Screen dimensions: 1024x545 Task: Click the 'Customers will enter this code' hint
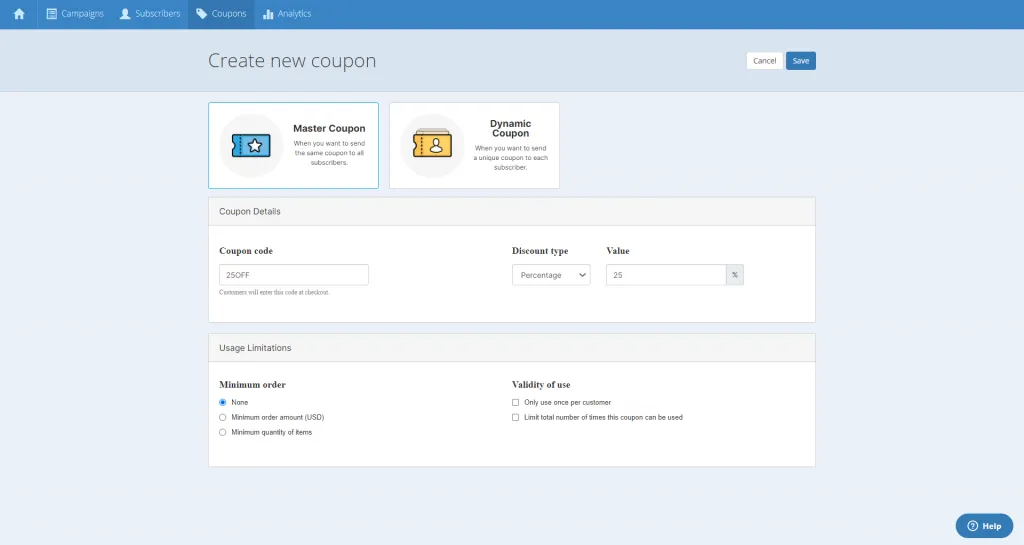click(x=274, y=292)
